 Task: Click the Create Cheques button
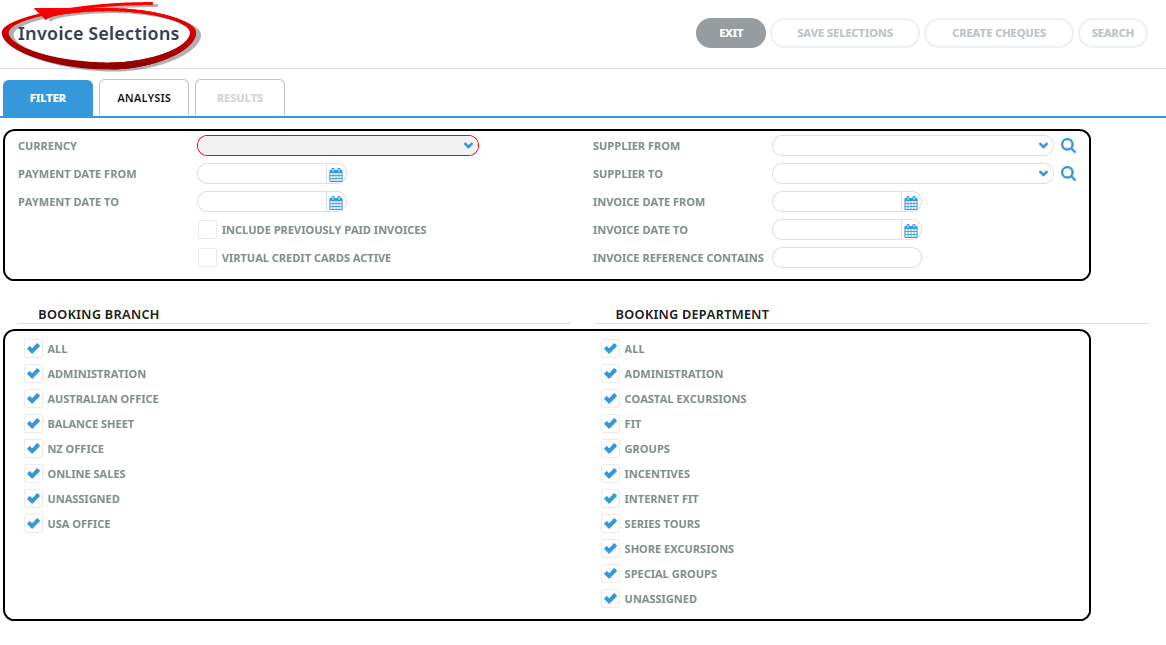pos(998,33)
